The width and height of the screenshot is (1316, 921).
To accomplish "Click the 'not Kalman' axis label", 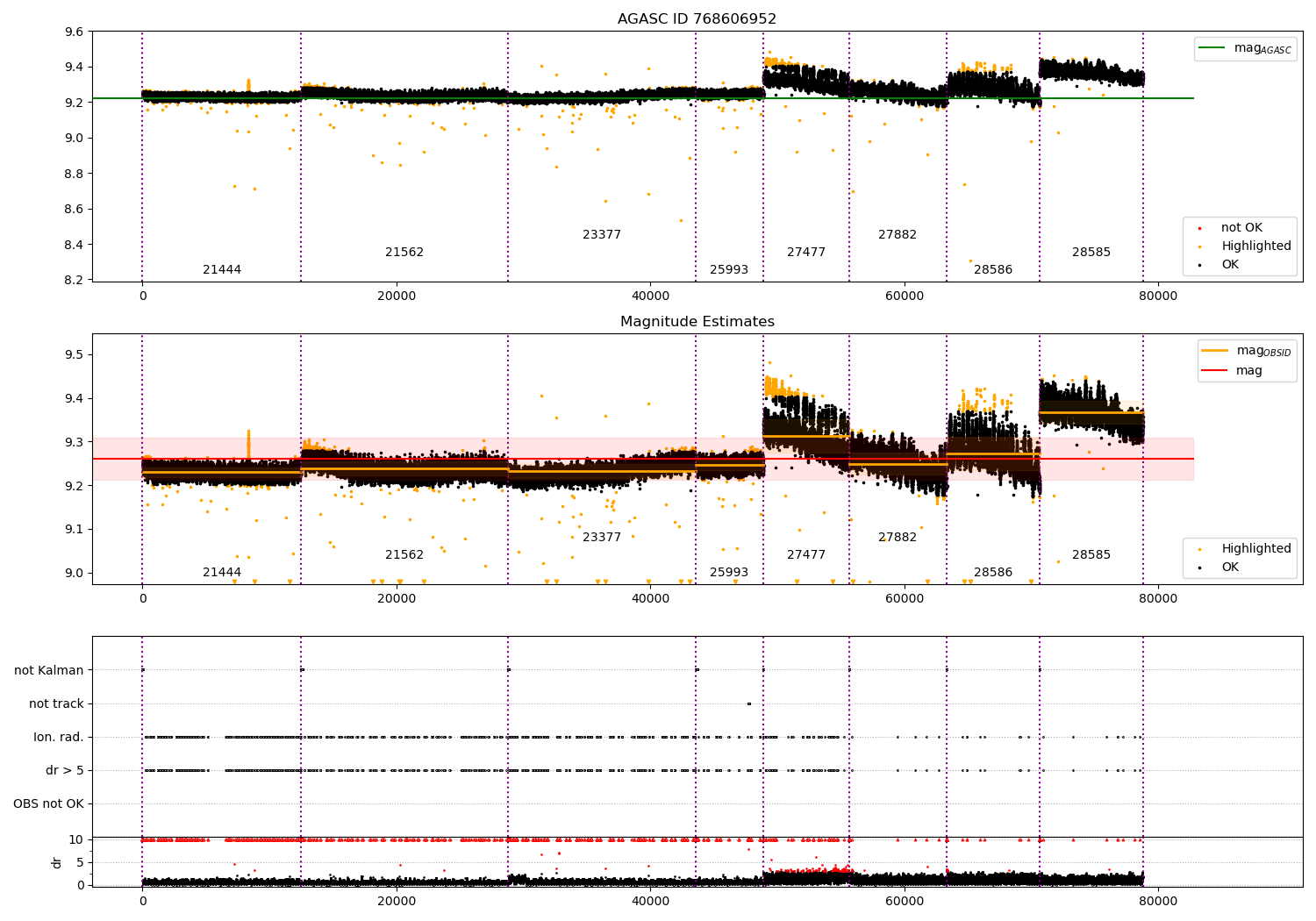I will (x=49, y=671).
